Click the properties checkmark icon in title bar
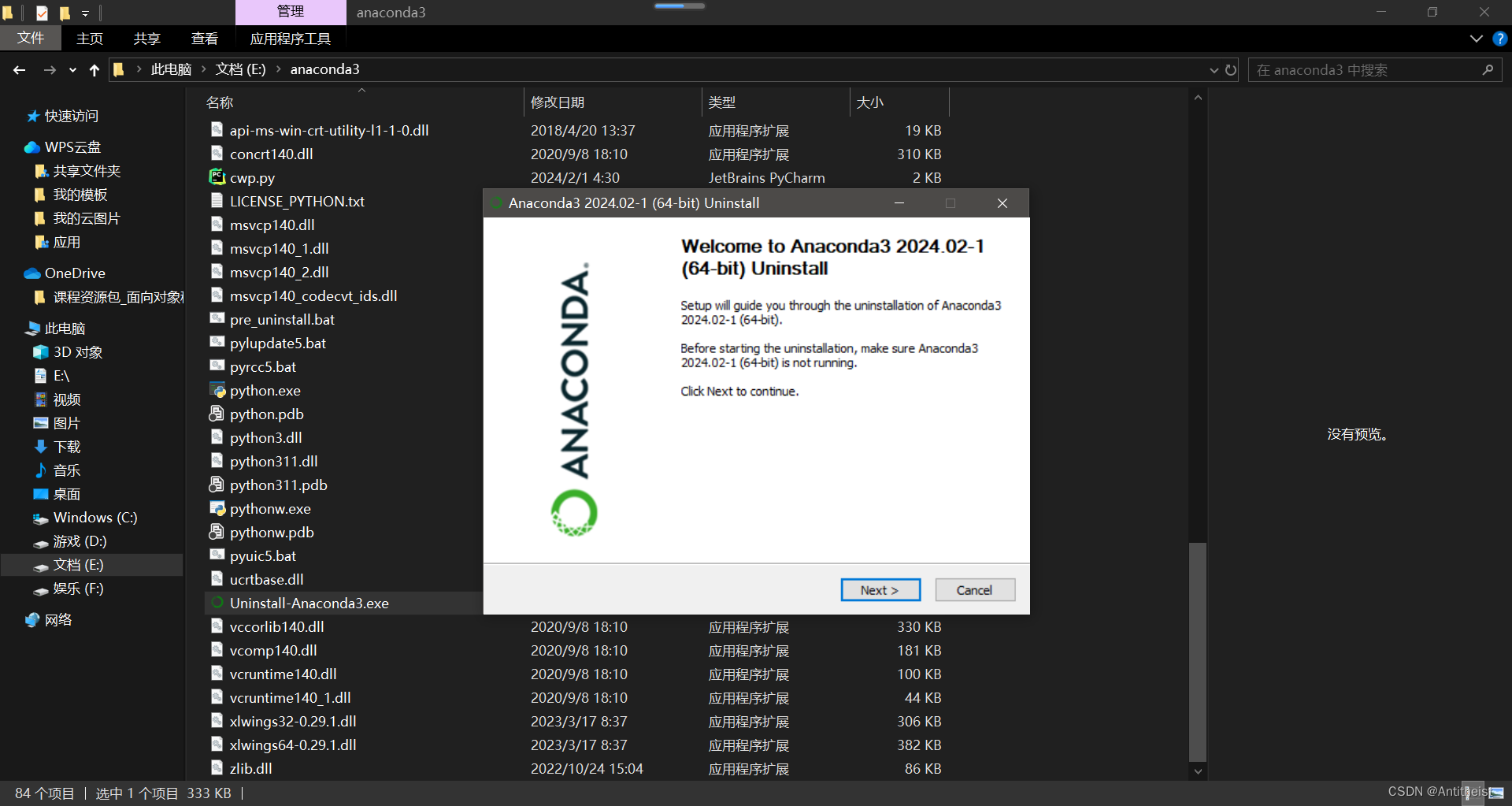This screenshot has height=806, width=1512. point(43,13)
